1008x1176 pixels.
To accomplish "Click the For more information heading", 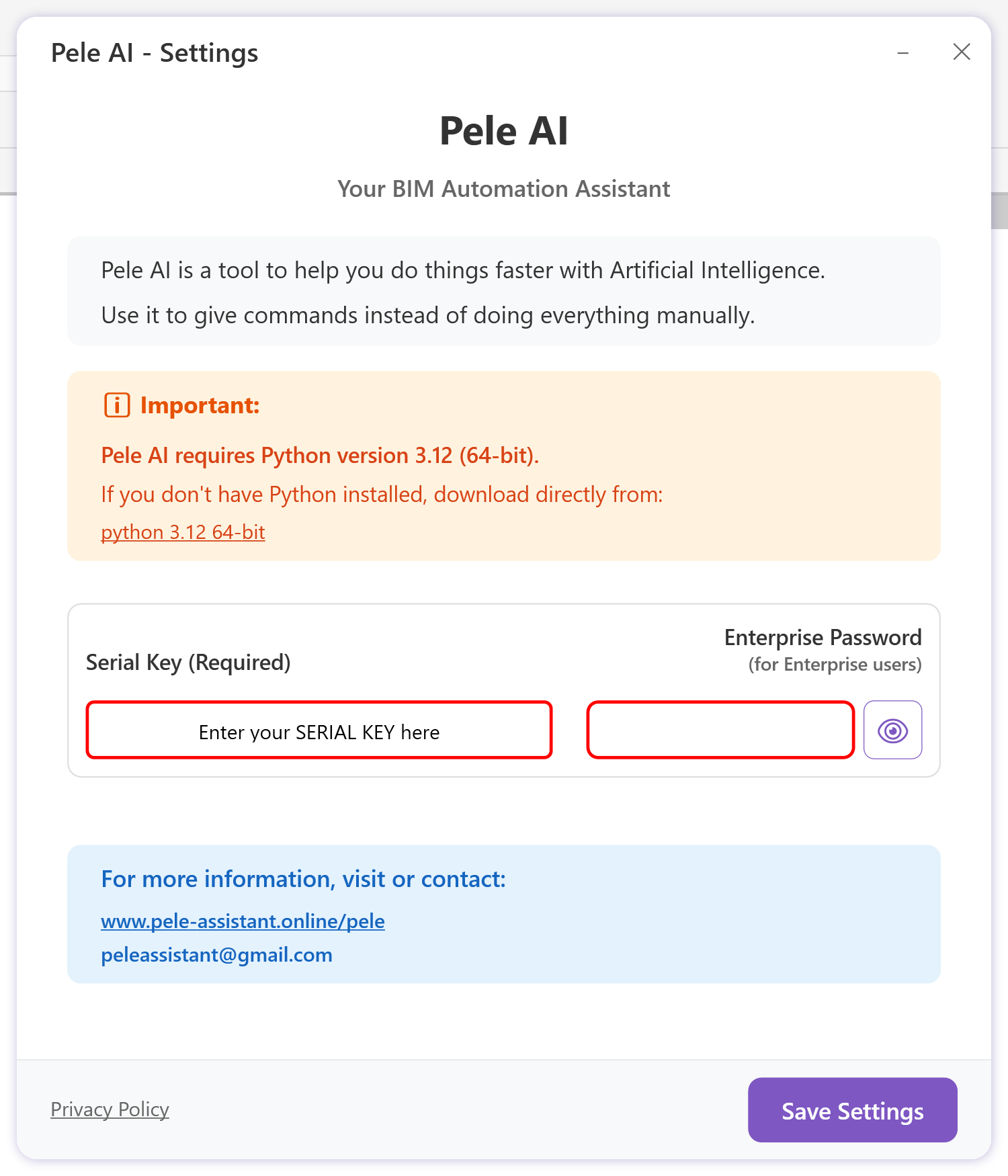I will click(303, 879).
